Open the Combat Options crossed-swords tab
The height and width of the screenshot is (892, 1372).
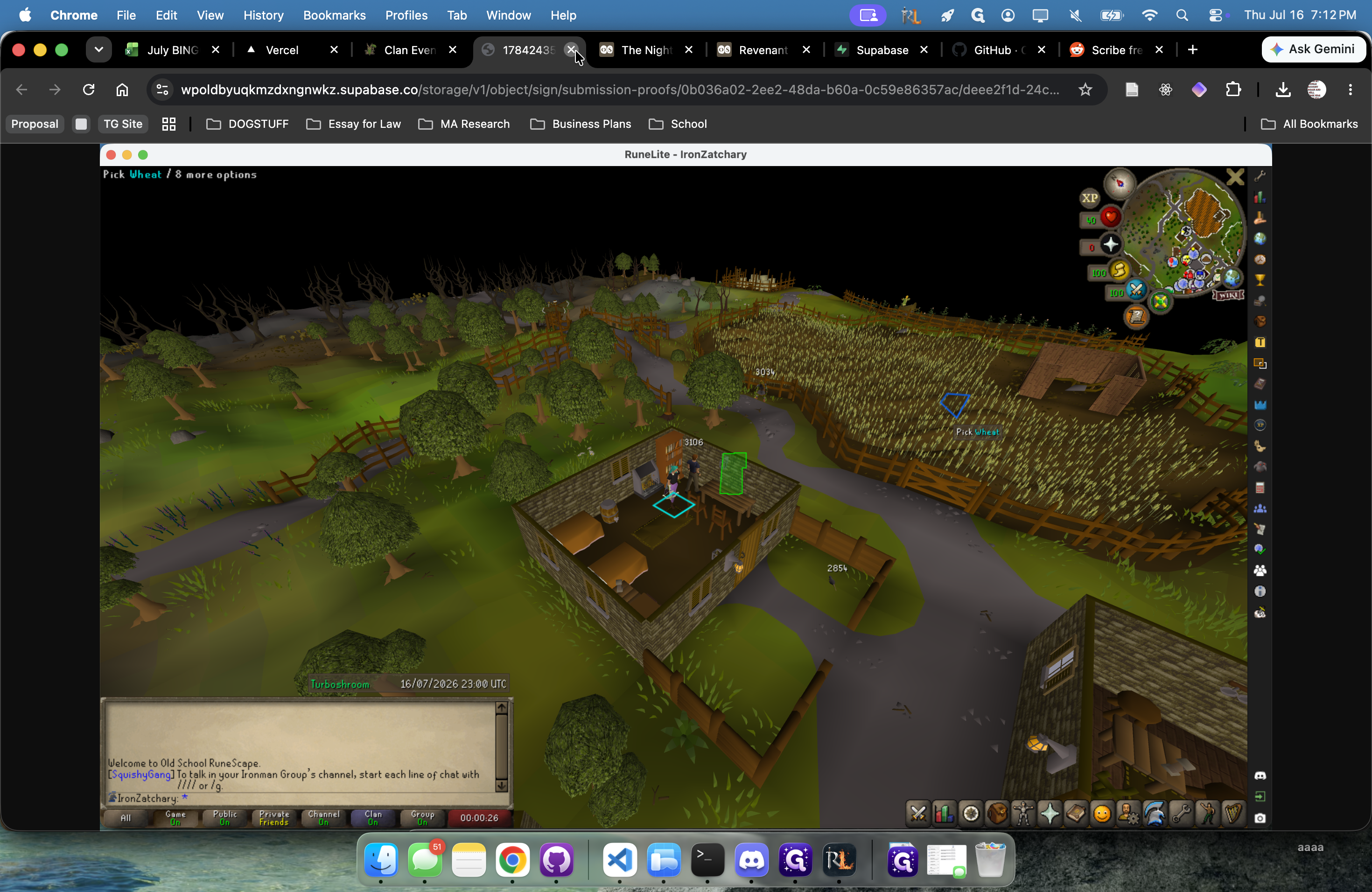[918, 814]
